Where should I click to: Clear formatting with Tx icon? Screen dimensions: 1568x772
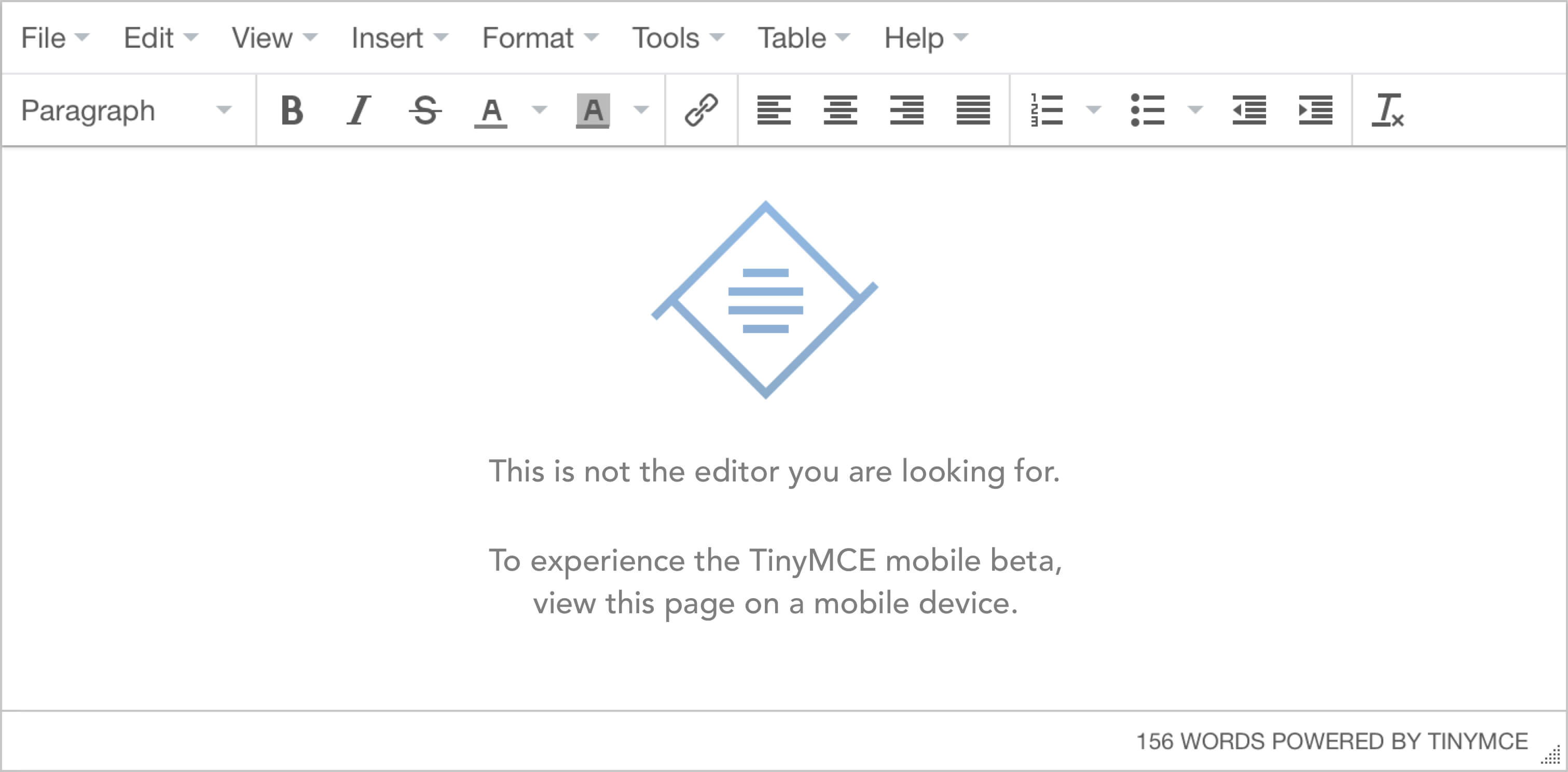(x=1387, y=111)
